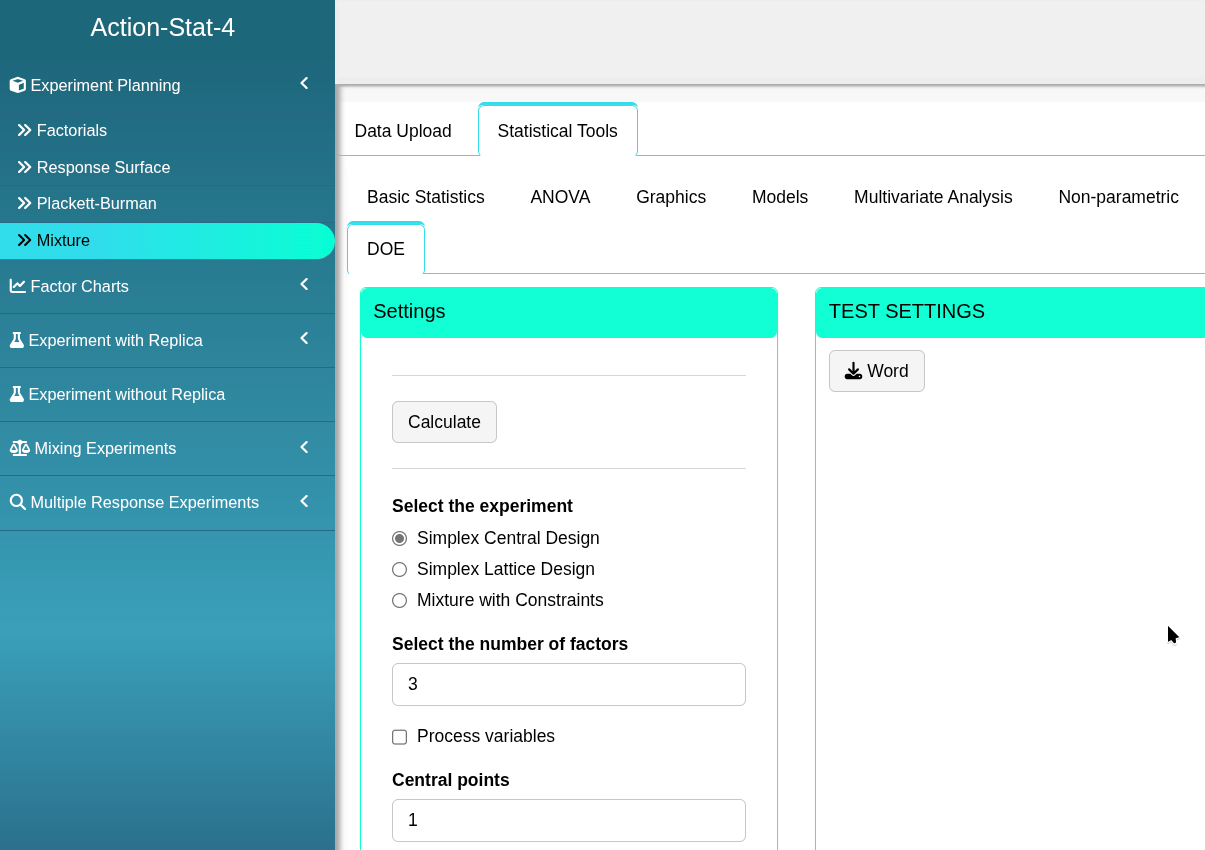The image size is (1205, 850).
Task: Click the double-chevron icon beside Mixture
Action: tap(25, 240)
